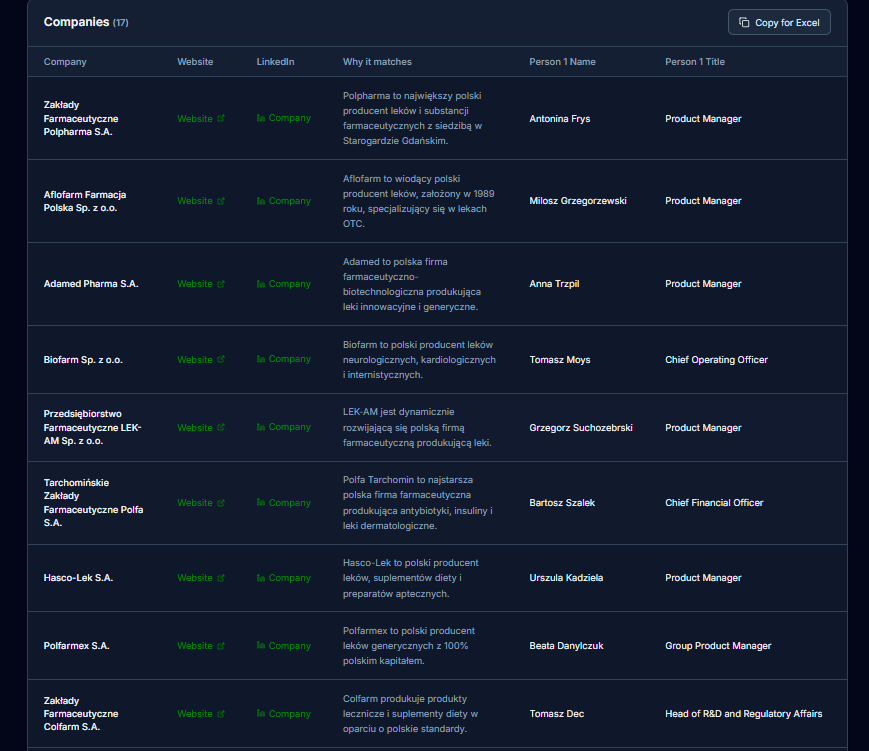The width and height of the screenshot is (869, 751).
Task: Click Head of R&D and Regulatory Affairs cell
Action: pos(743,714)
